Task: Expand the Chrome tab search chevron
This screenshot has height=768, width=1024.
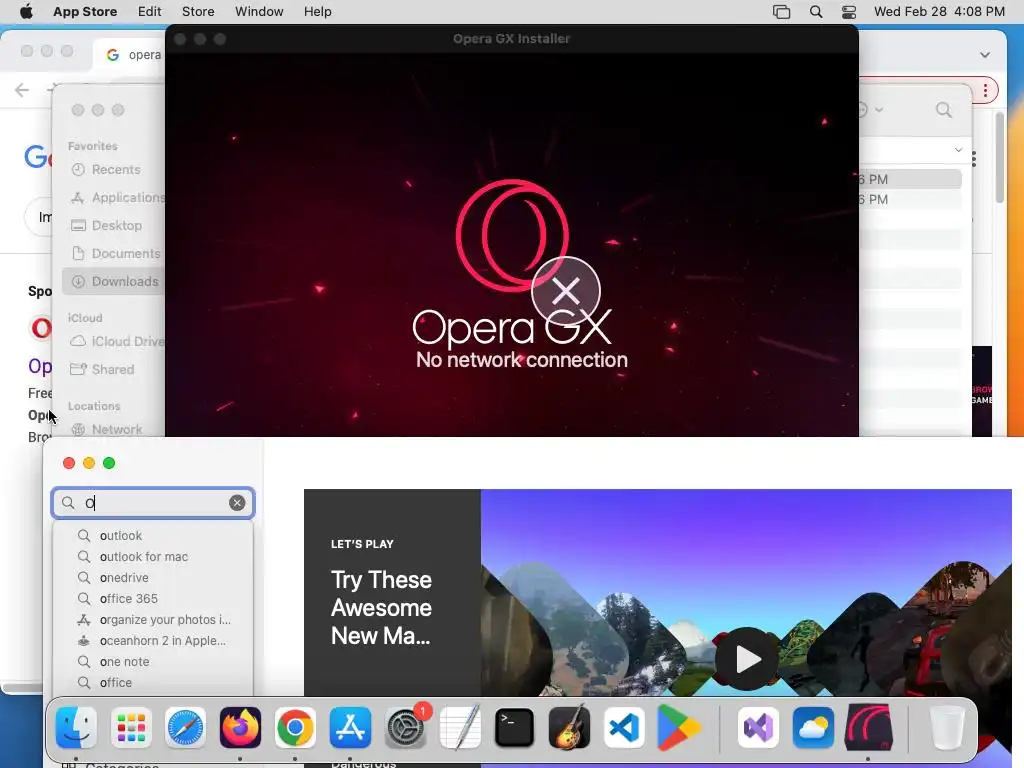Action: point(985,55)
